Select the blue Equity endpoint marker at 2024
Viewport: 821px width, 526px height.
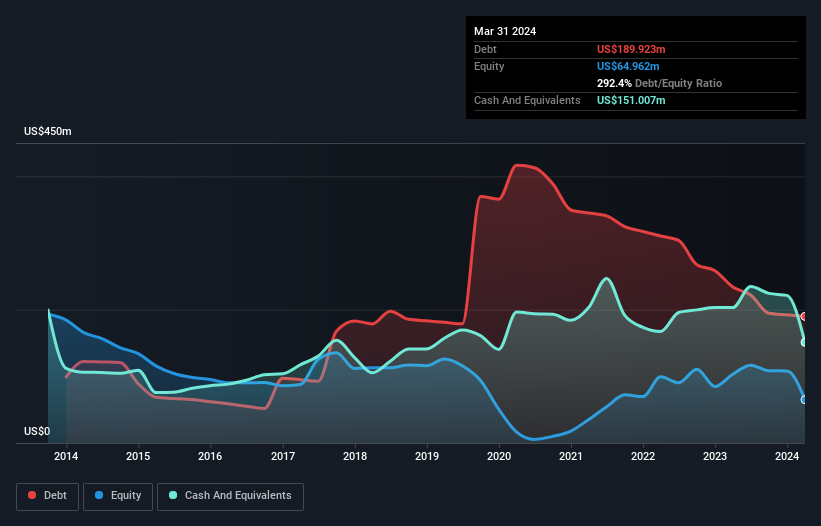pyautogui.click(x=804, y=400)
